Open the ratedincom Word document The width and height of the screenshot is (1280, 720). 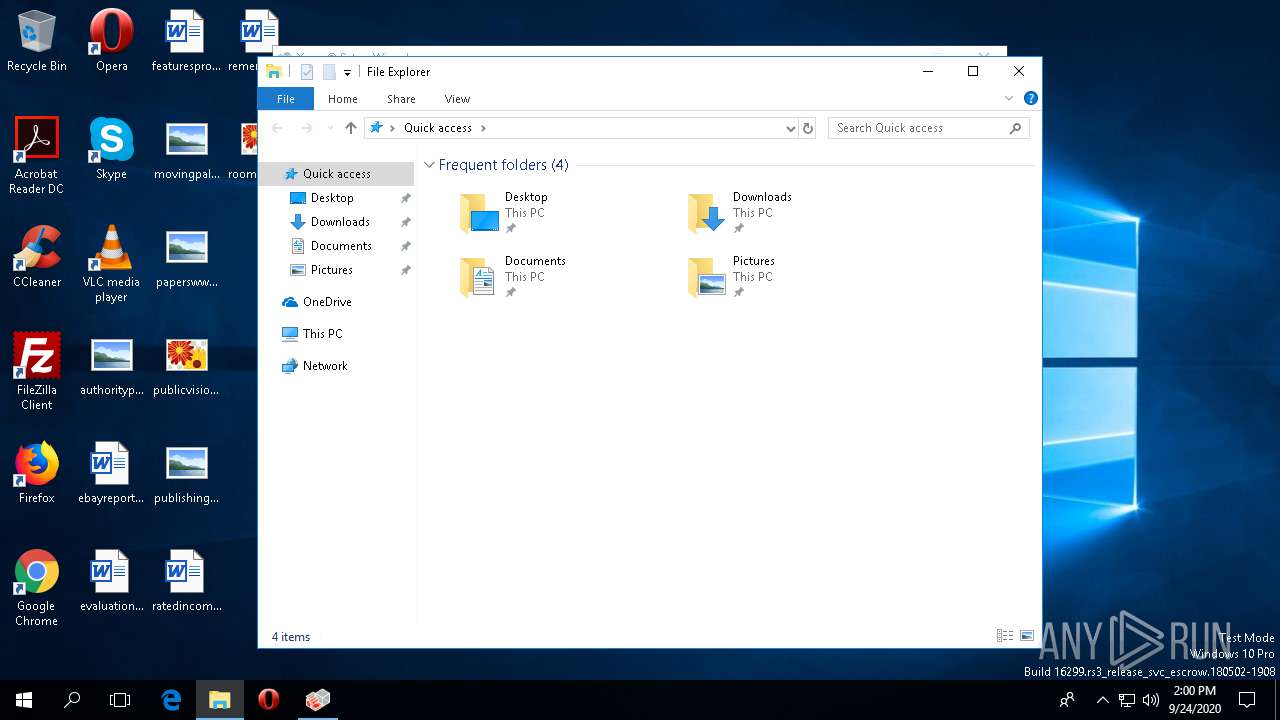(186, 582)
